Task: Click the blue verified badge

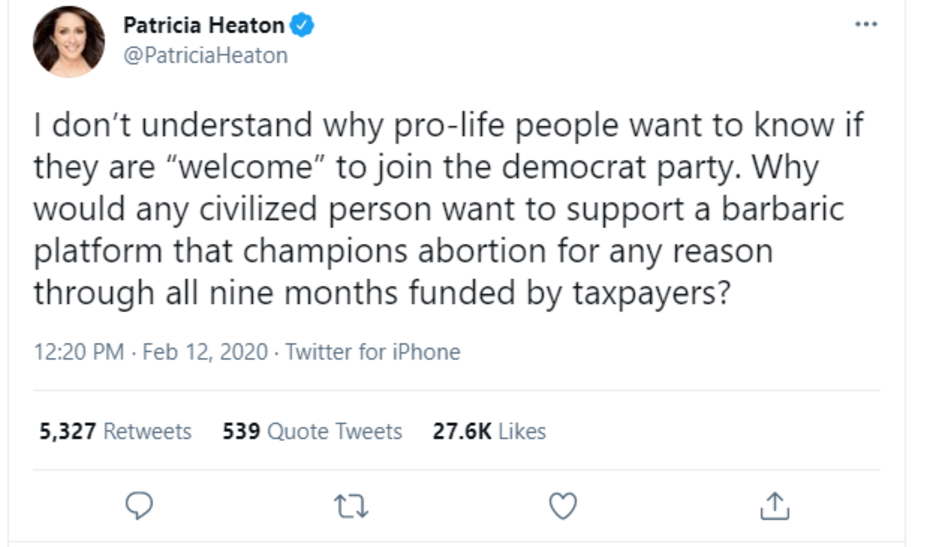Action: [302, 26]
